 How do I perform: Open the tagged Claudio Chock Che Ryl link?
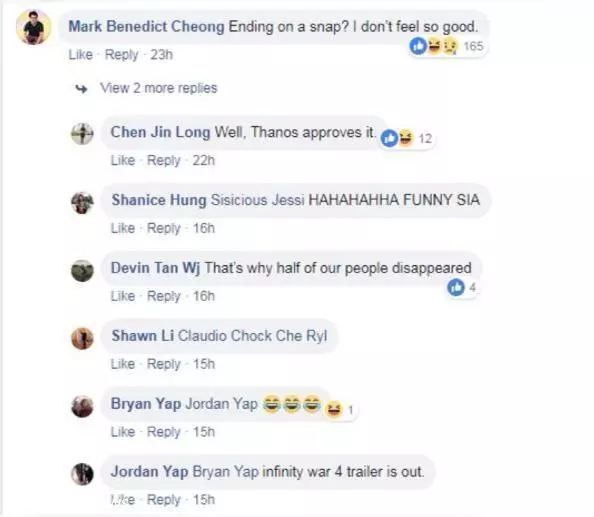(252, 336)
